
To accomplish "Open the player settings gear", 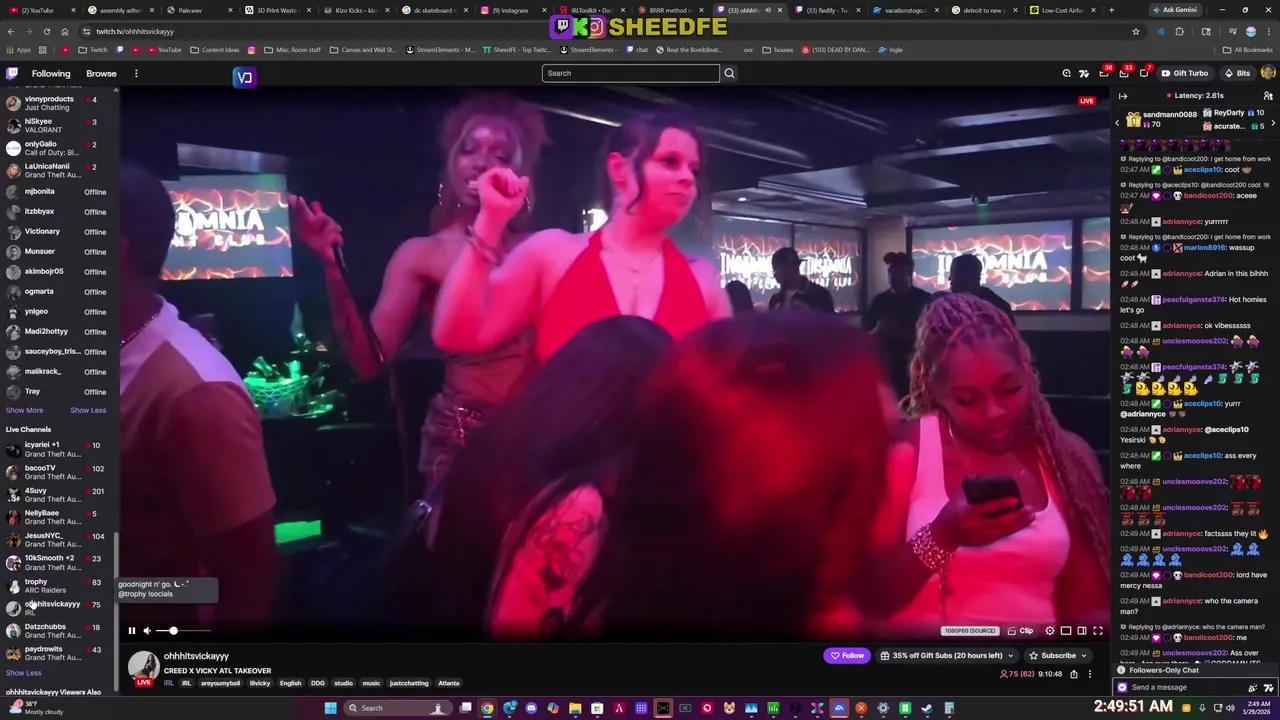I will [x=1050, y=631].
